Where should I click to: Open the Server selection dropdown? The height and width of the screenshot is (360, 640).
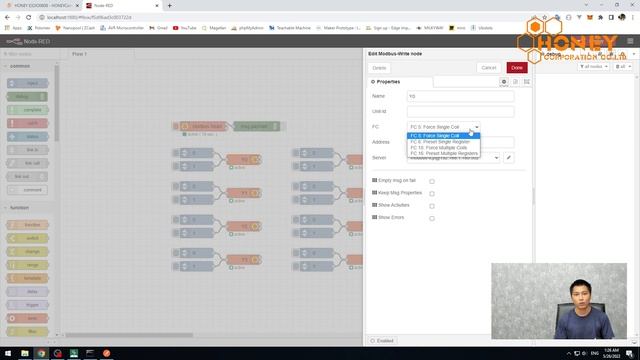[453, 158]
